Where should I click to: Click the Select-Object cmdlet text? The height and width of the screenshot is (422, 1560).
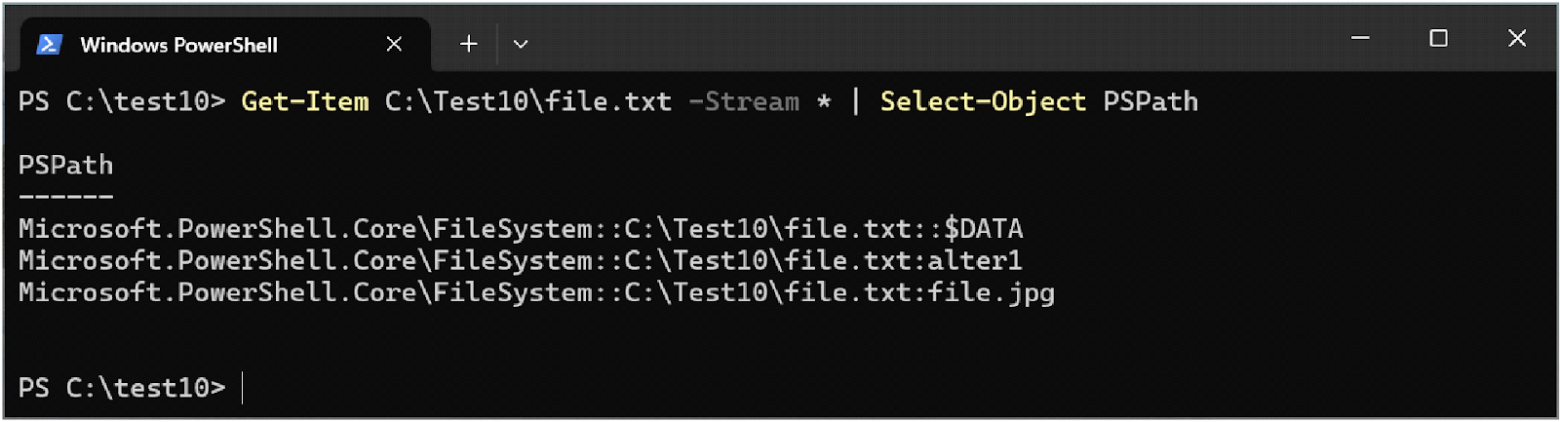click(983, 102)
